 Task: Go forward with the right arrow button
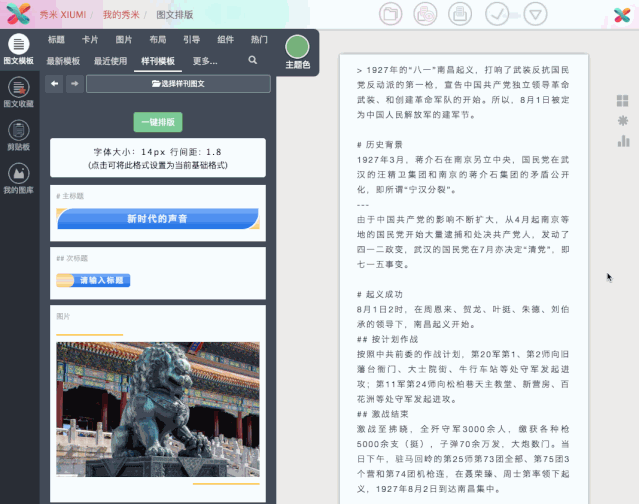coord(75,84)
